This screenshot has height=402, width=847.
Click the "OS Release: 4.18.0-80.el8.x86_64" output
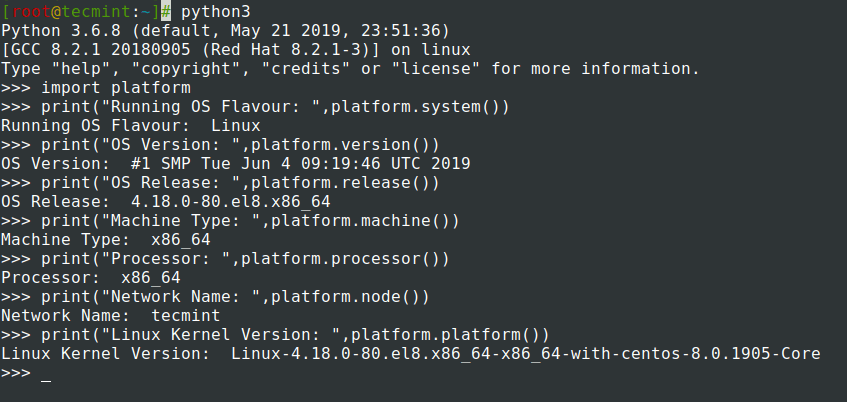165,202
